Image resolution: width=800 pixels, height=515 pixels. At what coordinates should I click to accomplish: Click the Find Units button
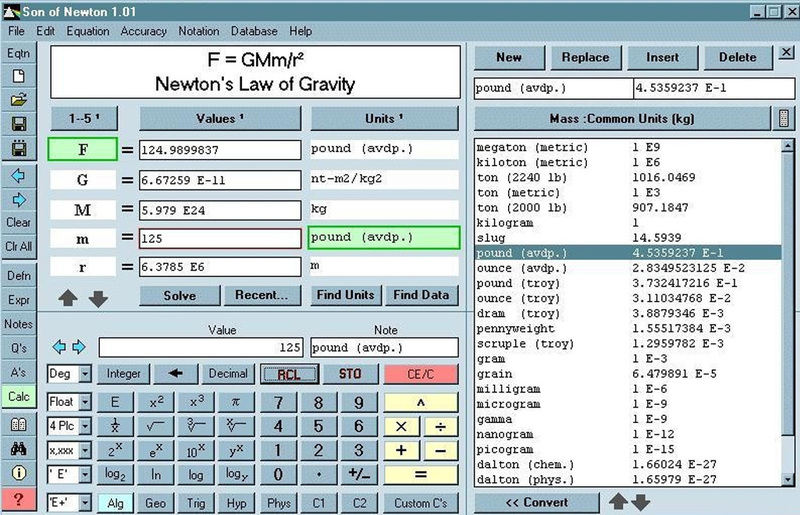345,295
